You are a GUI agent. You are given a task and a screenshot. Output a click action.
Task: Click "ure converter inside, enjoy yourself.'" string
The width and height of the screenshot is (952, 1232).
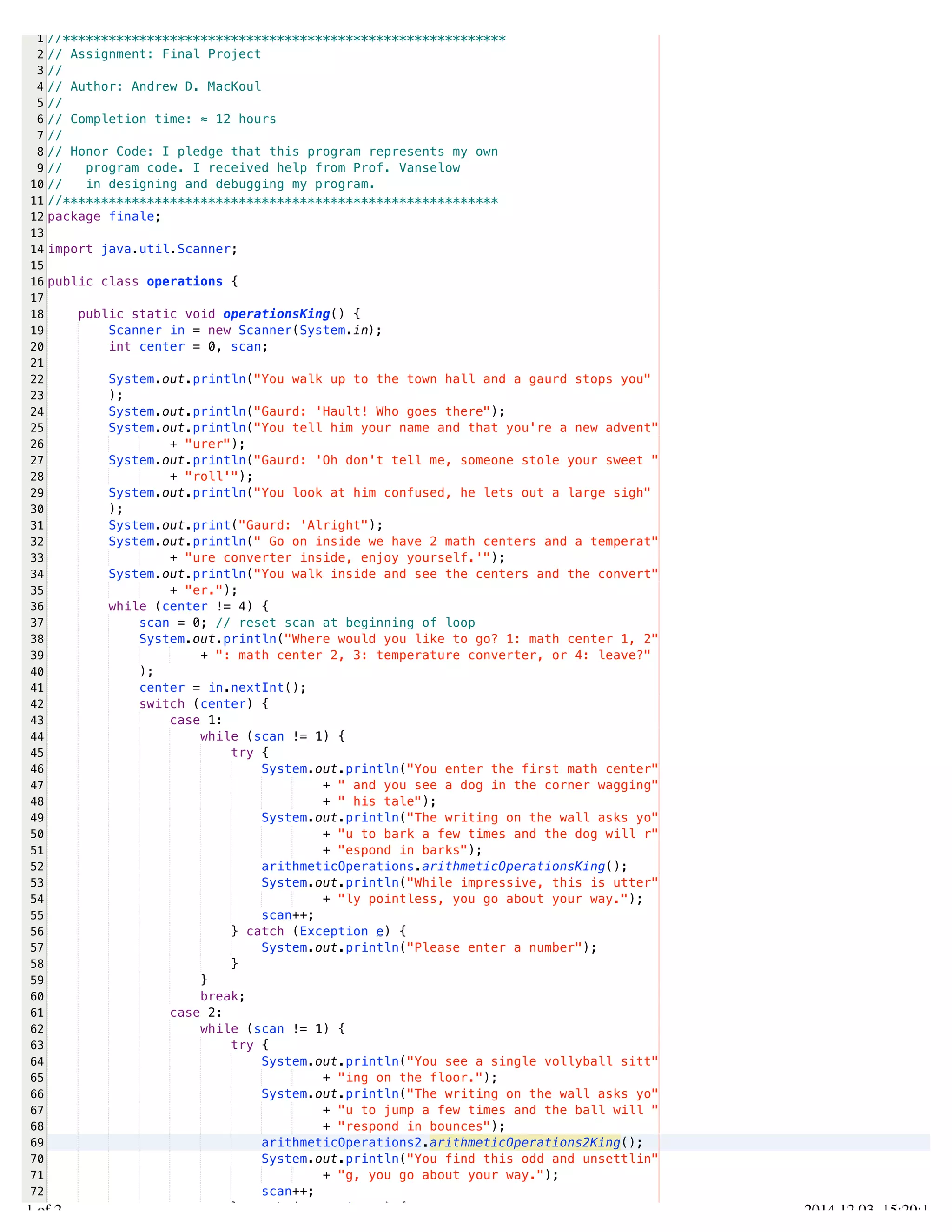tap(337, 558)
